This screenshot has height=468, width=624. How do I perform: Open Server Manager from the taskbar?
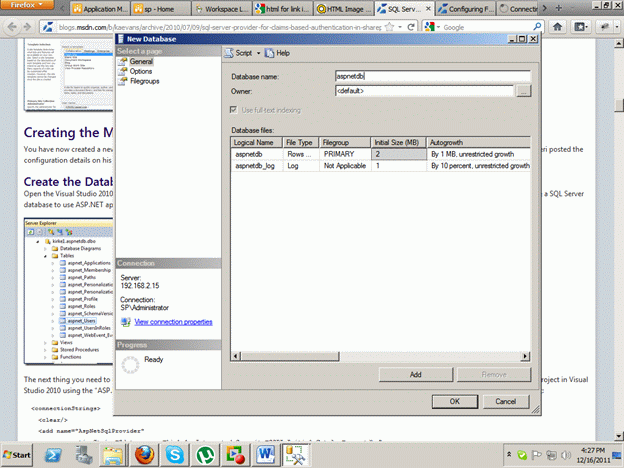pyautogui.click(x=84, y=455)
